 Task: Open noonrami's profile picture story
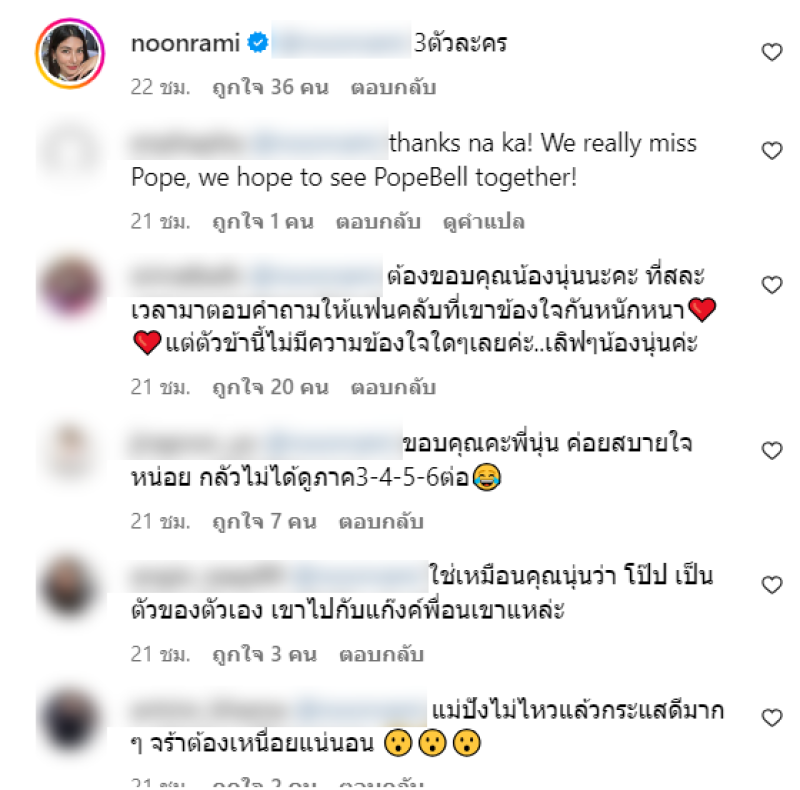pyautogui.click(x=70, y=53)
